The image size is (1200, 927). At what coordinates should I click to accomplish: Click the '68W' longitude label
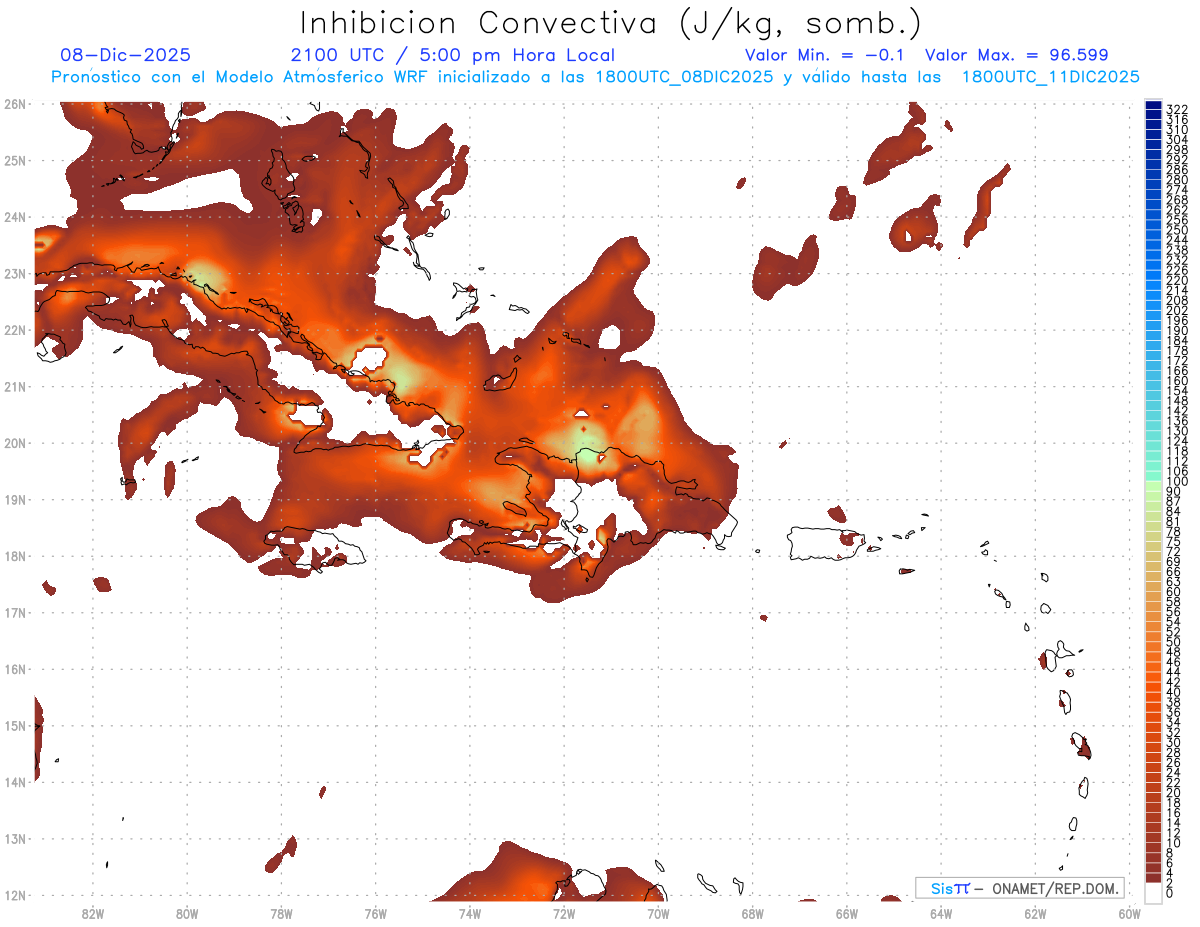(752, 913)
